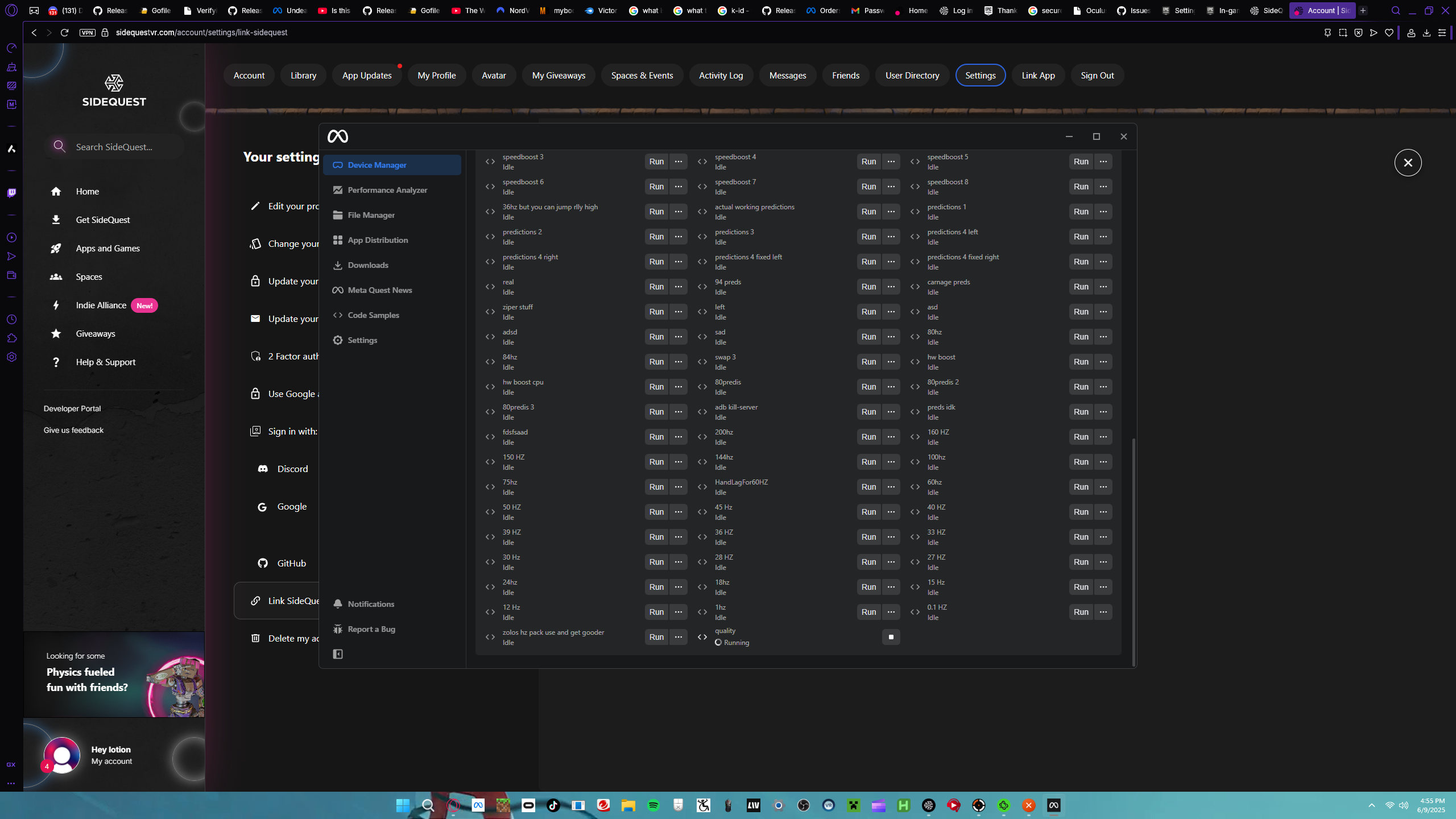The width and height of the screenshot is (1456, 819).
Task: Collapse the Meta sidebar panel icon
Action: 338,654
